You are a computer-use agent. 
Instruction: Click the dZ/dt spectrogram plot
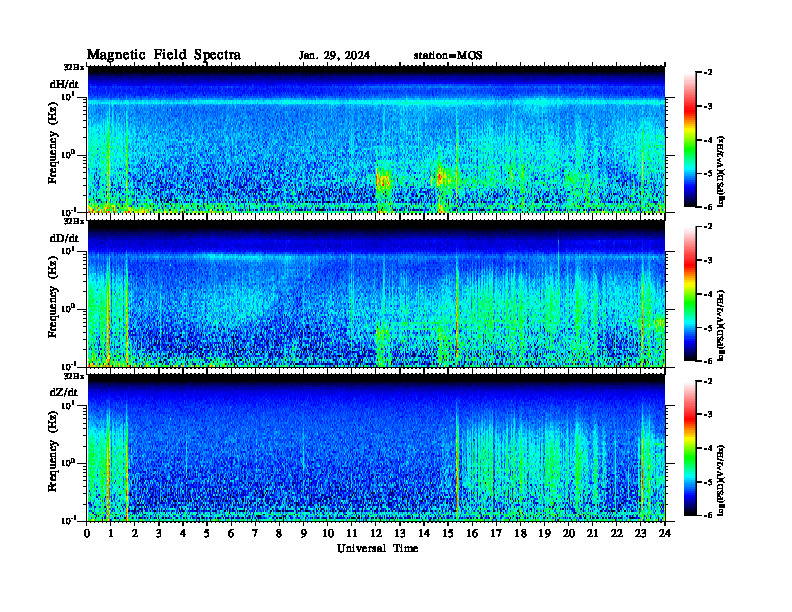click(376, 448)
